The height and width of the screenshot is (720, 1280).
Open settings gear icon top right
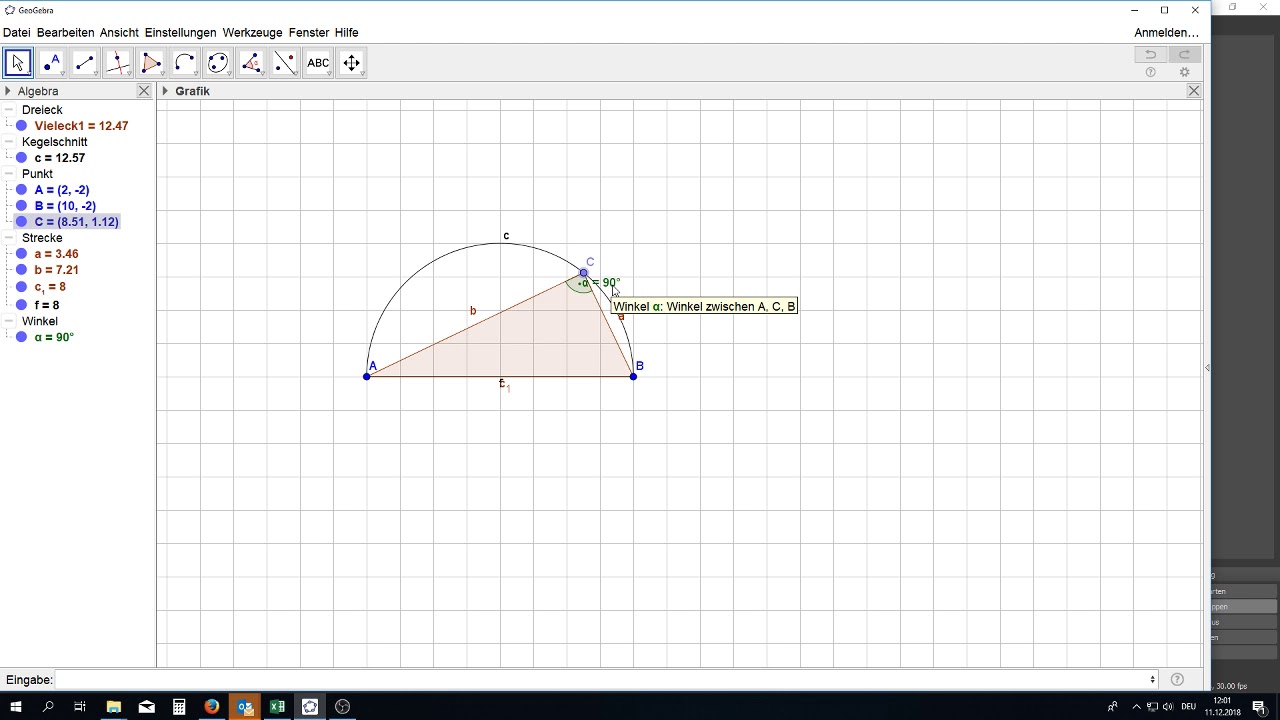click(x=1185, y=73)
